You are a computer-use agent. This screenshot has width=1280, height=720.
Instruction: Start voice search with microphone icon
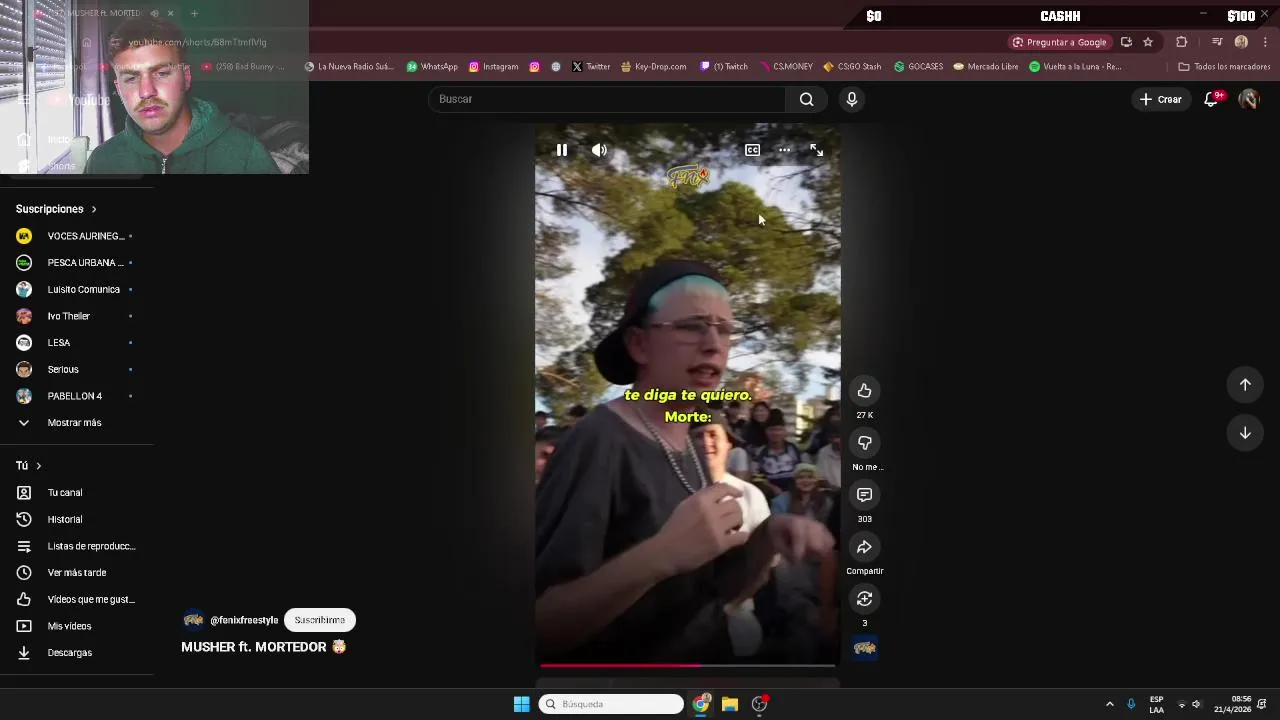(852, 99)
